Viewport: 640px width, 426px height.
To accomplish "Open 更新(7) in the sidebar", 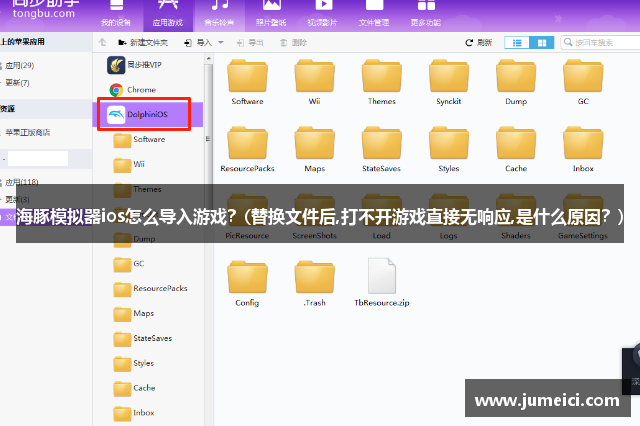I will coord(17,83).
